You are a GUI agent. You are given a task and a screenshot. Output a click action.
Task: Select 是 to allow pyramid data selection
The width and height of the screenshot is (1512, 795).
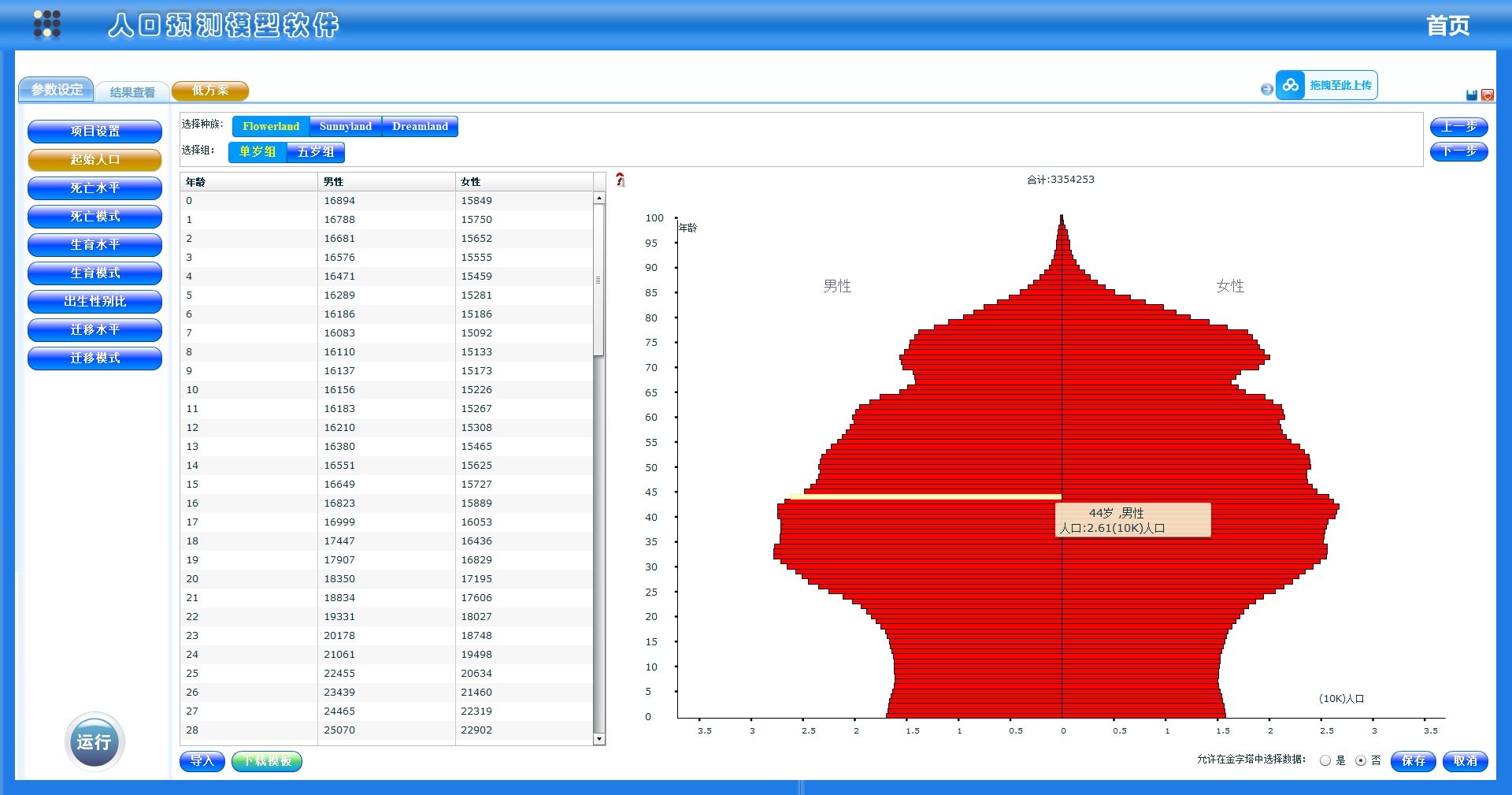(1325, 760)
